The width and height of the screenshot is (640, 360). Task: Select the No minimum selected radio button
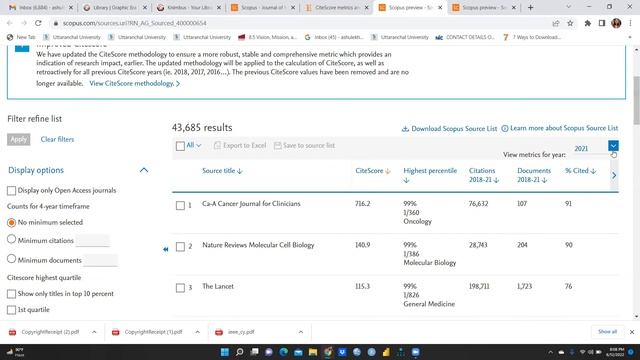click(11, 222)
